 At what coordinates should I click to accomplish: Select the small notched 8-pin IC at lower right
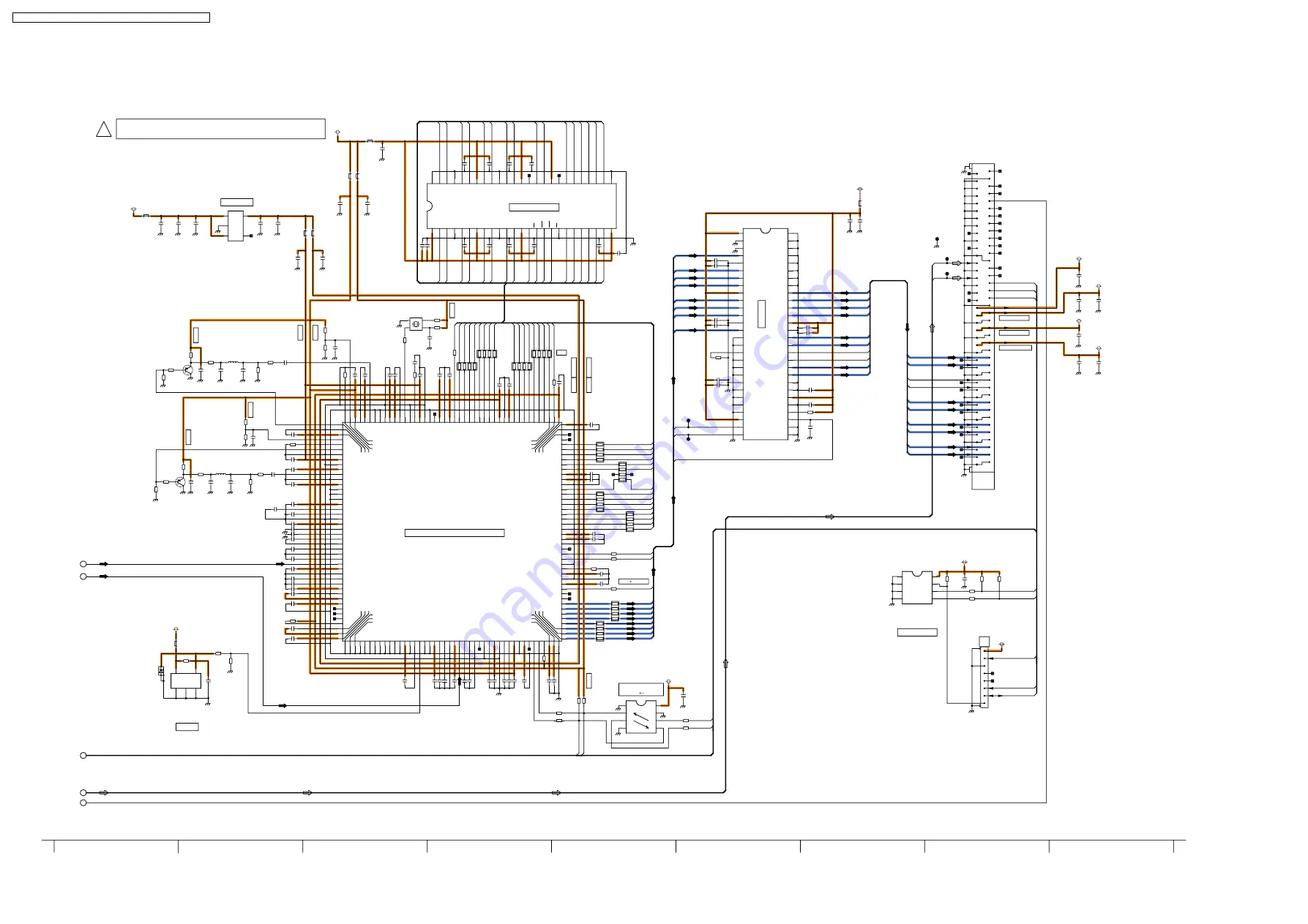click(916, 587)
